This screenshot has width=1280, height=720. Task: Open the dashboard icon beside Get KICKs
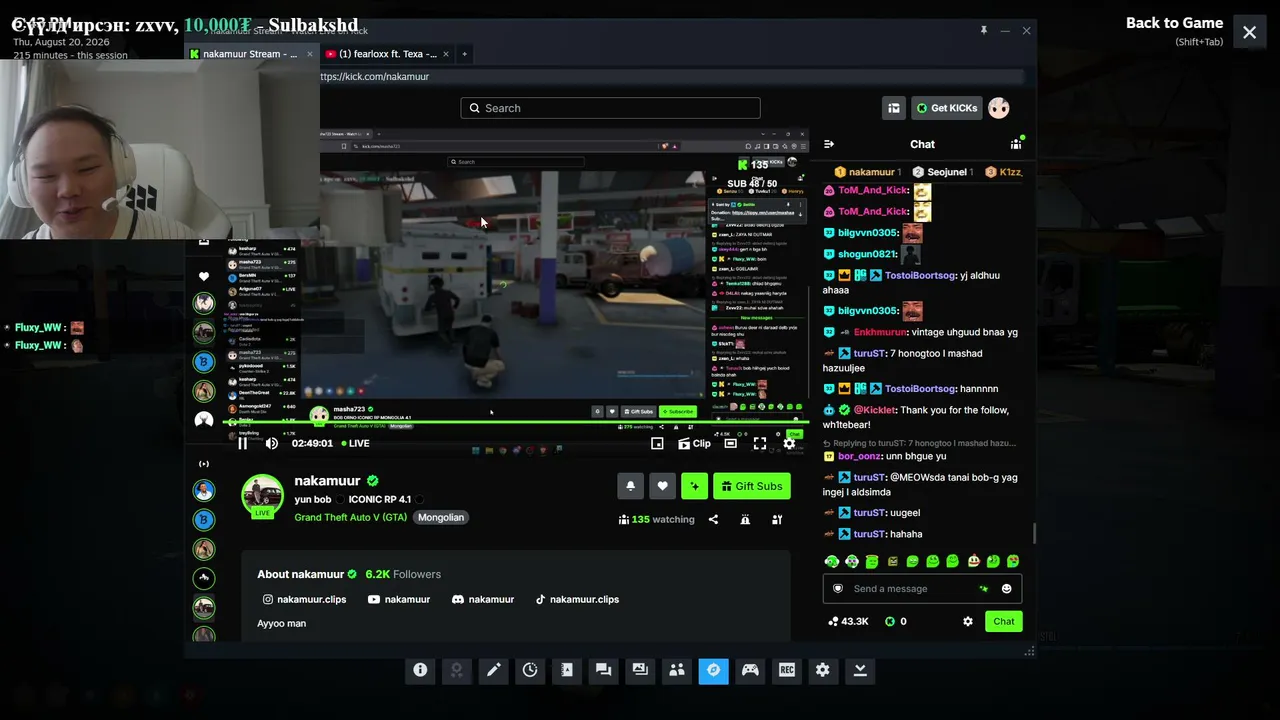click(x=894, y=108)
